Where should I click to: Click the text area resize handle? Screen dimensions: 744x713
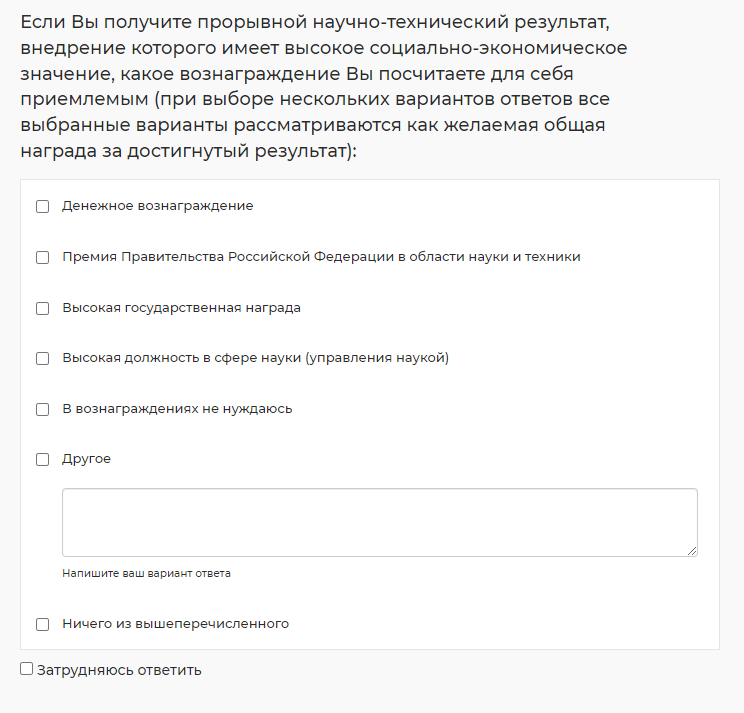692,550
